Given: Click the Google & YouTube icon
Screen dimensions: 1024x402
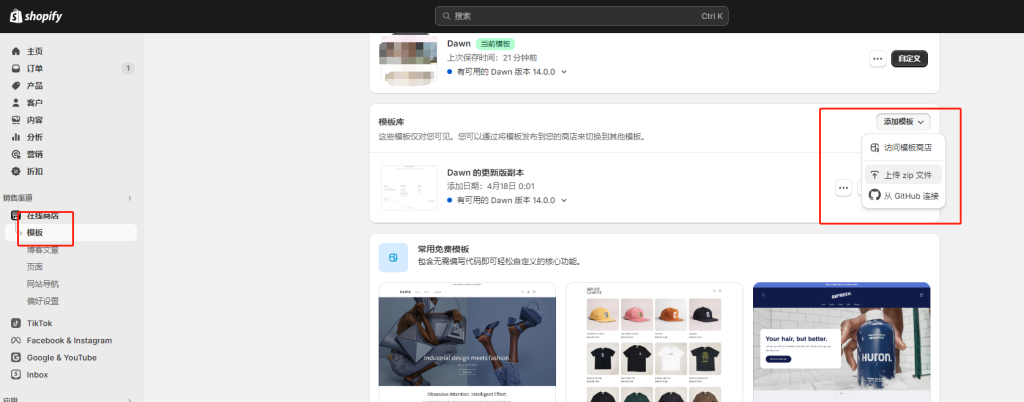Looking at the screenshot, I should pos(16,358).
